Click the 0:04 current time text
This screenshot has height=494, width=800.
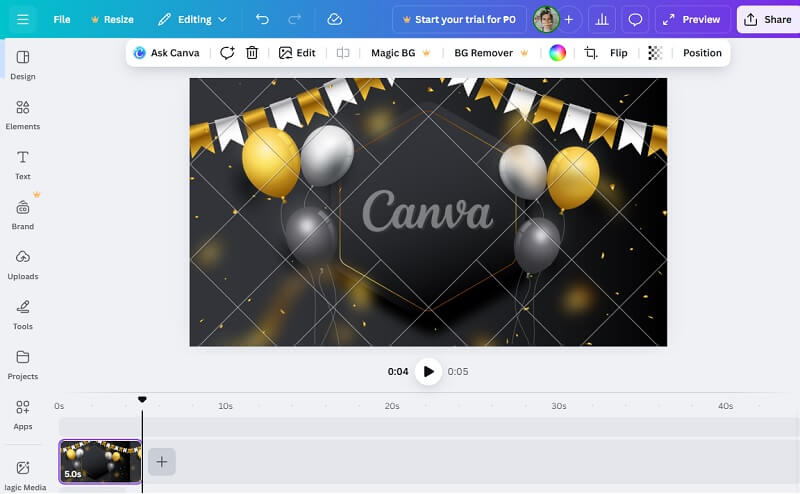pyautogui.click(x=398, y=372)
